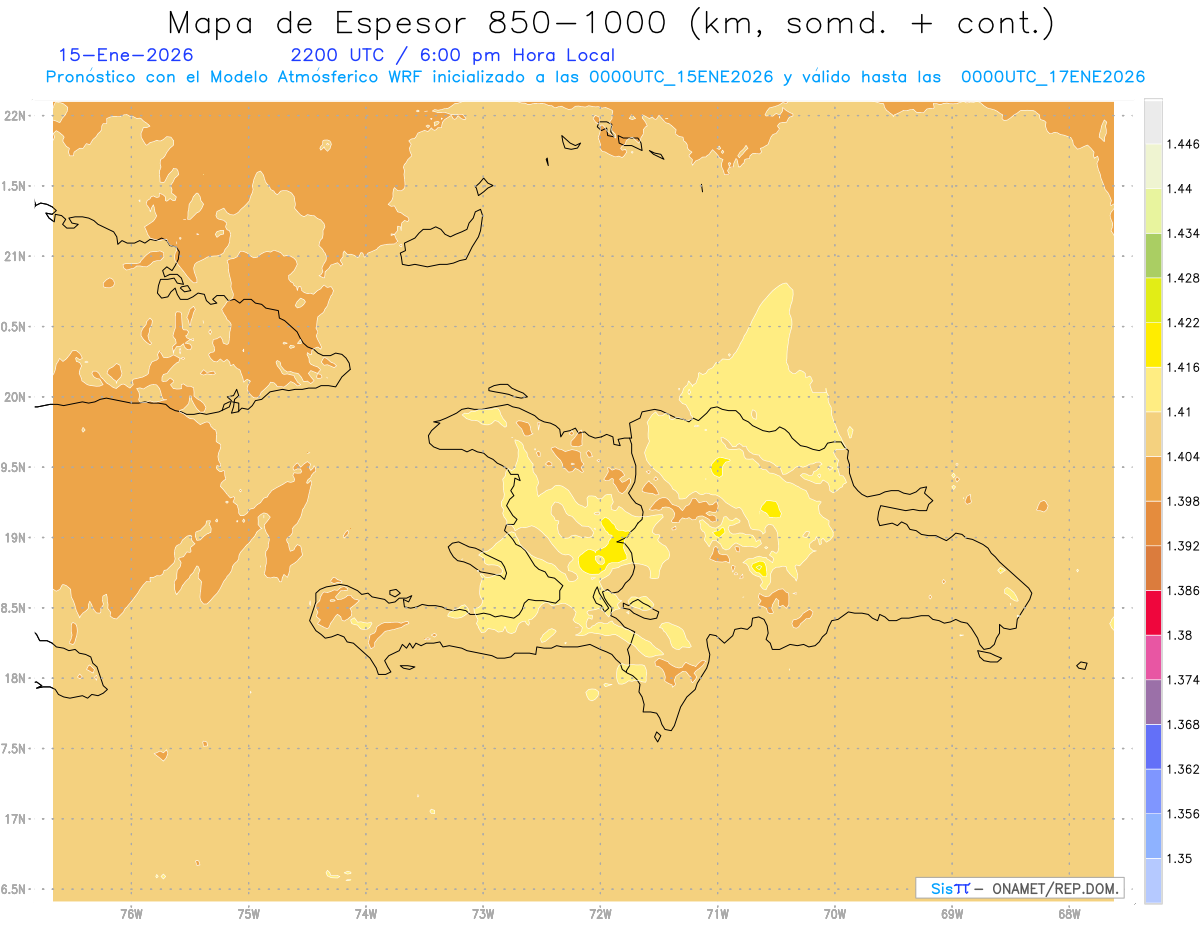1200x927 pixels.
Task: Click the "69W" longitude label
Action: pyautogui.click(x=952, y=914)
